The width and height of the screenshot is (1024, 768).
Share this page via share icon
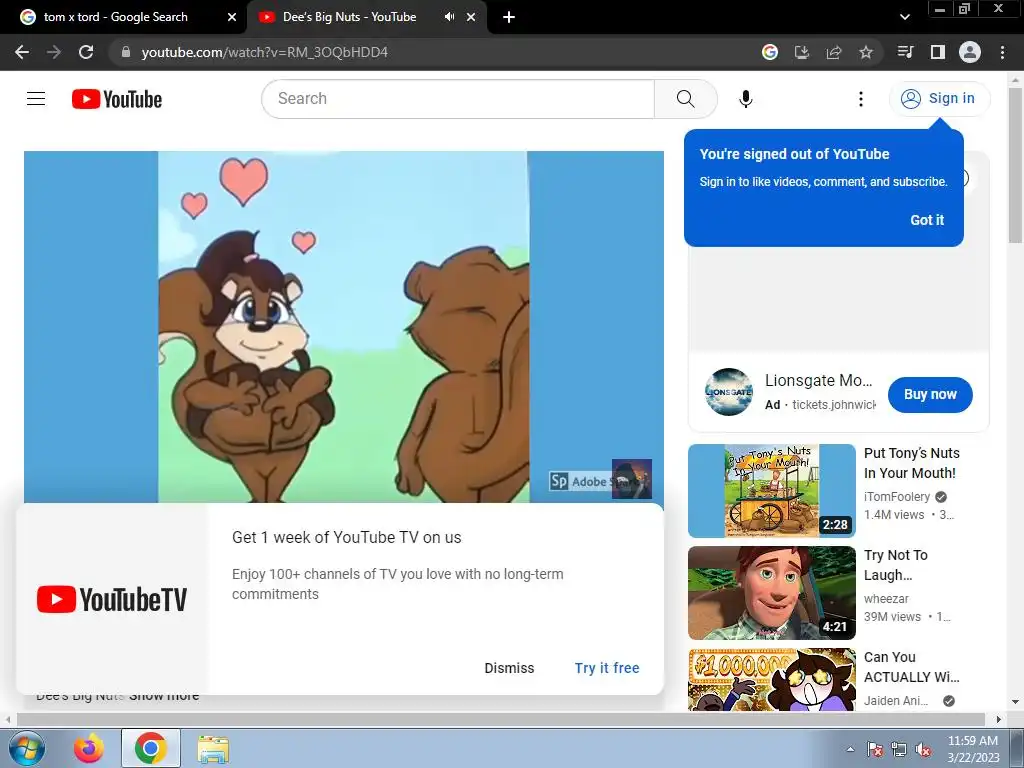click(834, 52)
